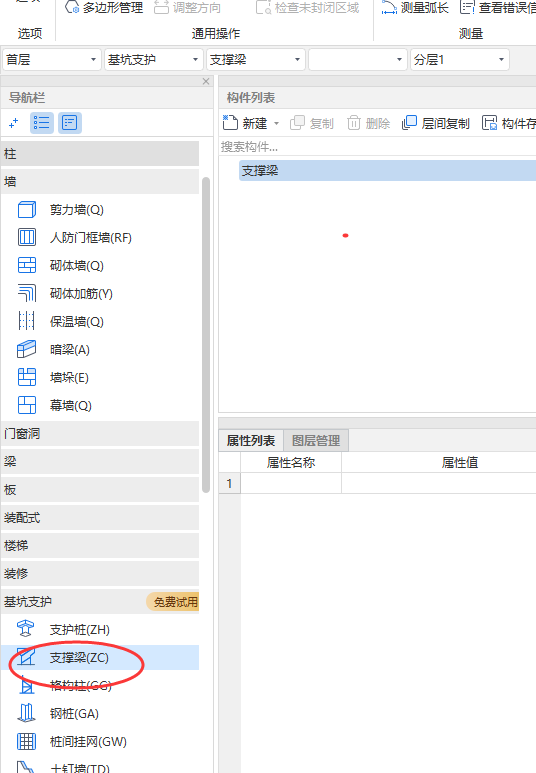Open the empty component name dropdown

[358, 60]
